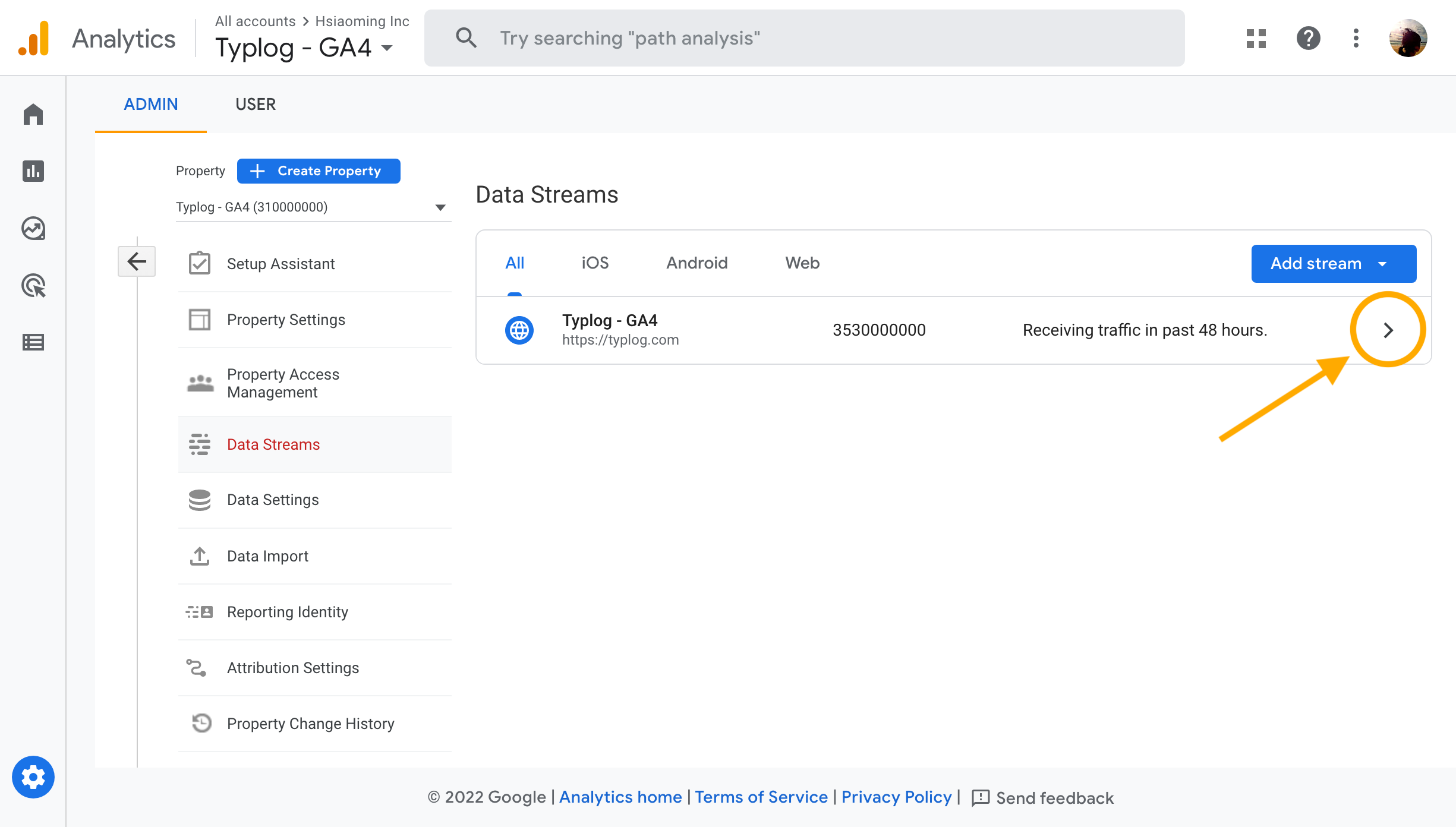Click the Property Settings icon
The width and height of the screenshot is (1456, 827).
tap(199, 319)
